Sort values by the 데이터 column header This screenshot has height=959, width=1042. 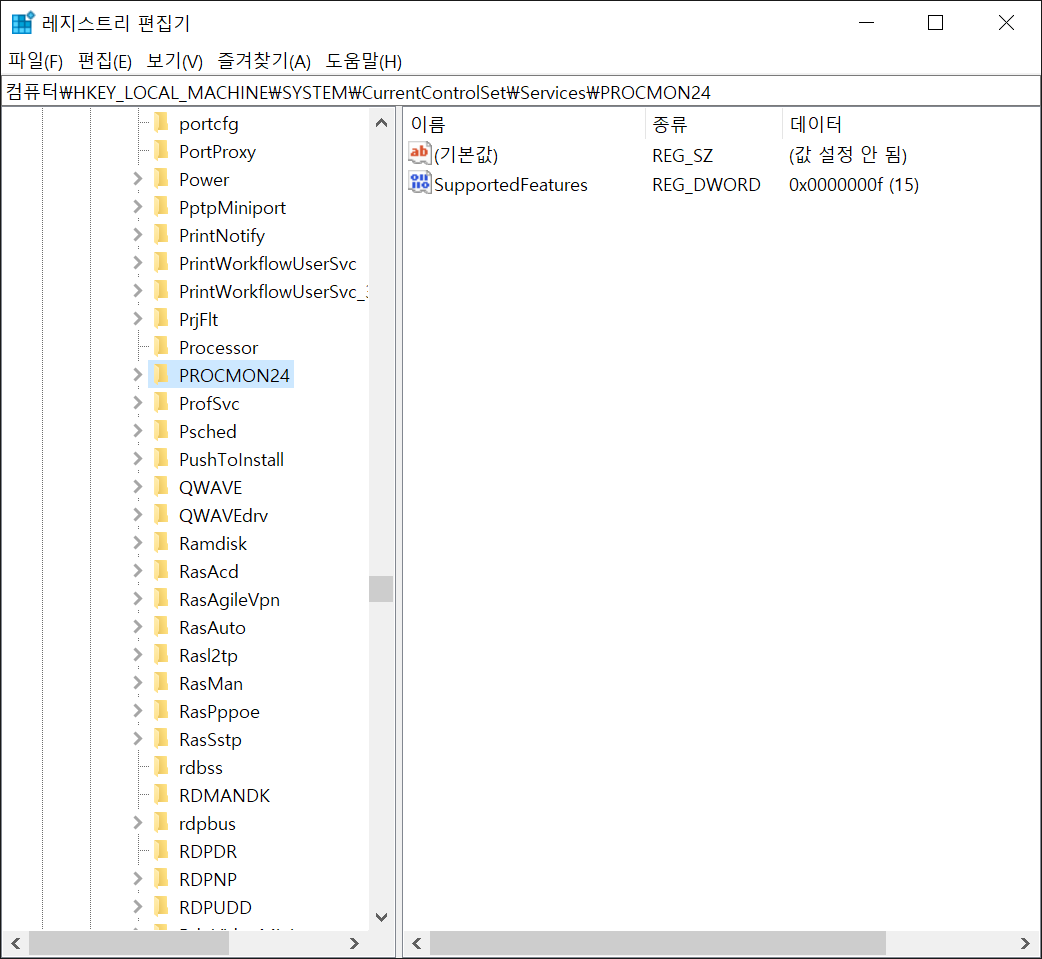click(x=910, y=124)
